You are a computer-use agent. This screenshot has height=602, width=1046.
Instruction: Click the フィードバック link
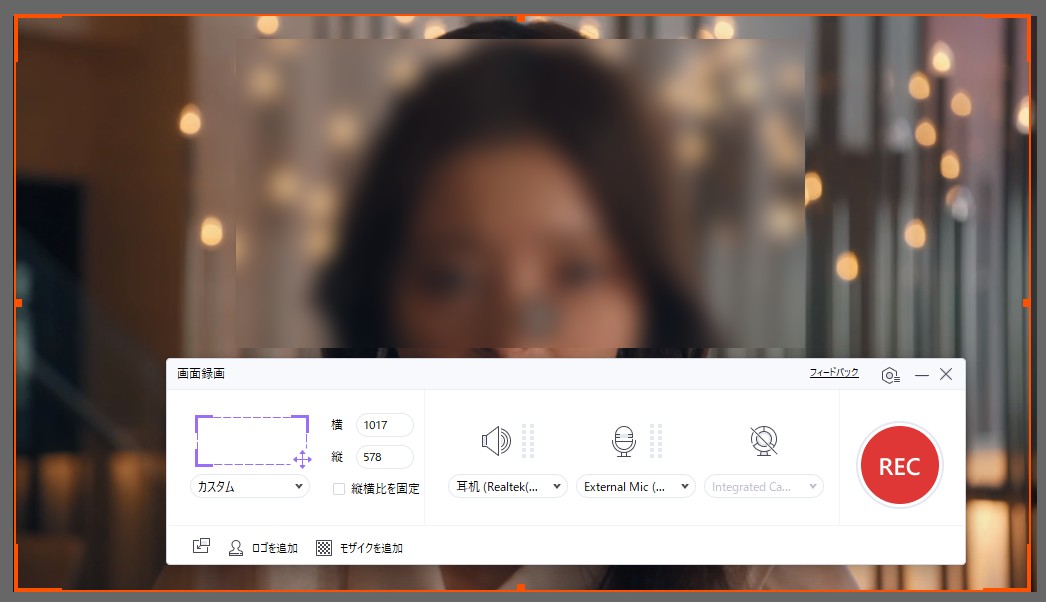834,373
